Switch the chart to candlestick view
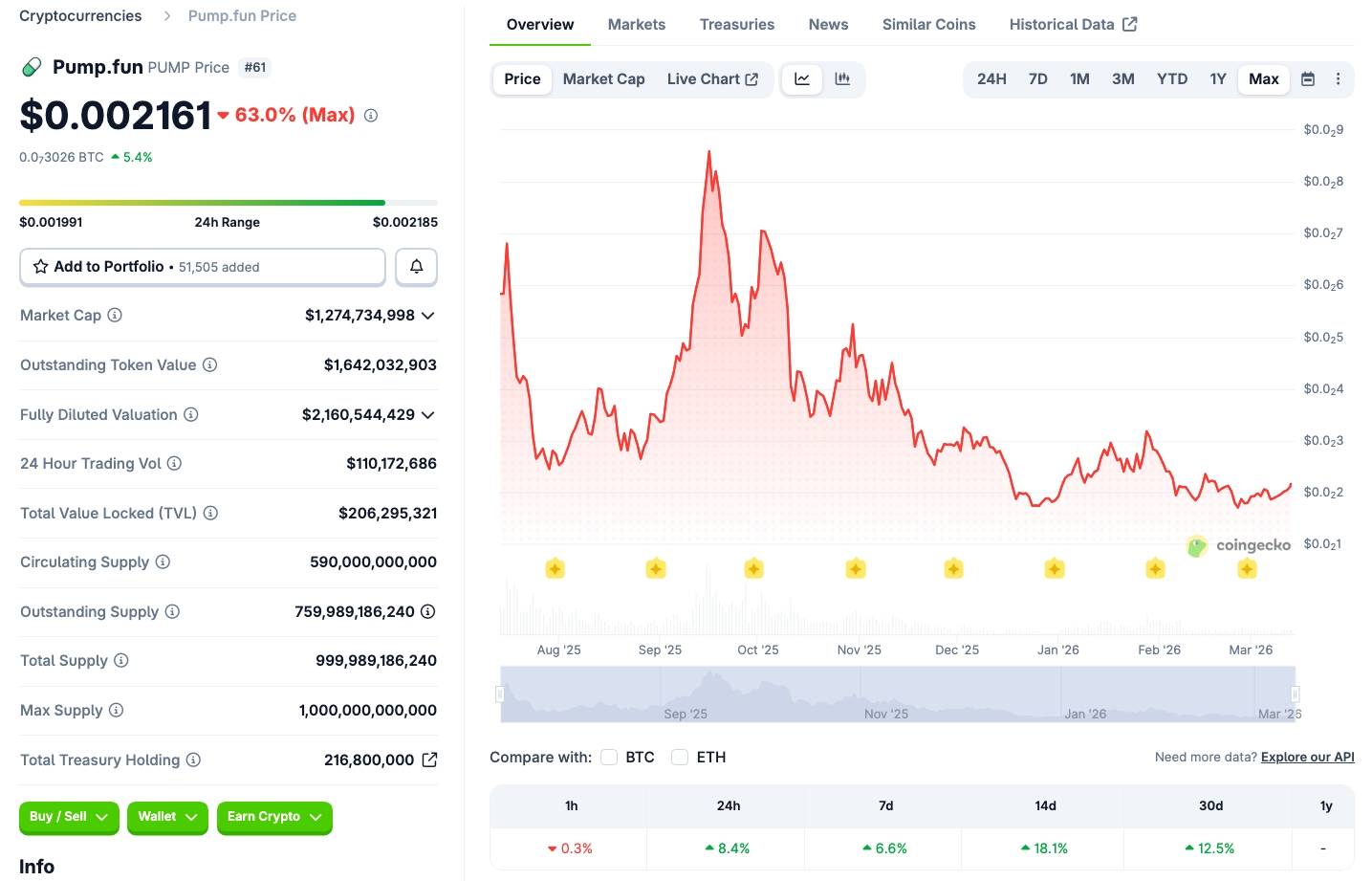 point(842,79)
